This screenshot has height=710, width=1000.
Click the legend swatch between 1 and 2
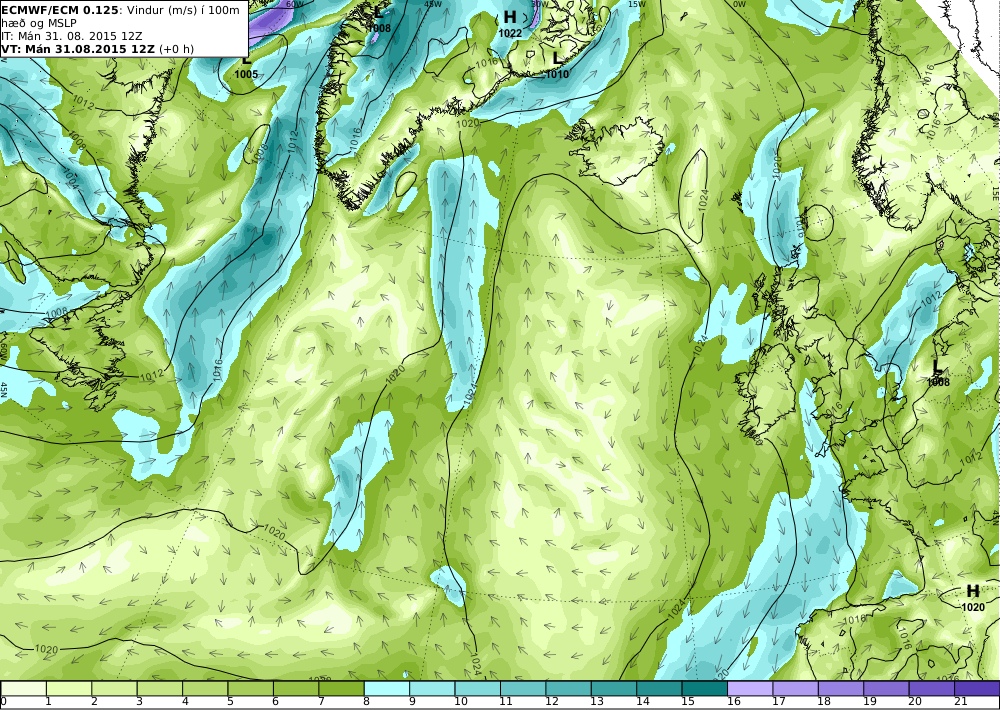click(x=69, y=688)
